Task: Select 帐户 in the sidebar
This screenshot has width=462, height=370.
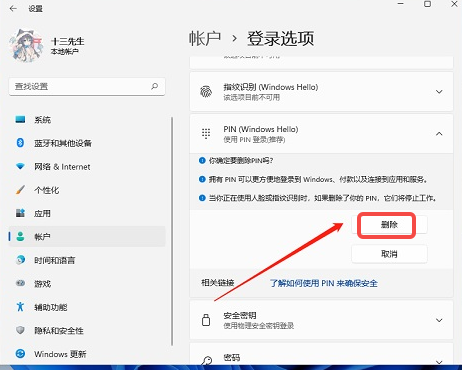Action: (87, 237)
